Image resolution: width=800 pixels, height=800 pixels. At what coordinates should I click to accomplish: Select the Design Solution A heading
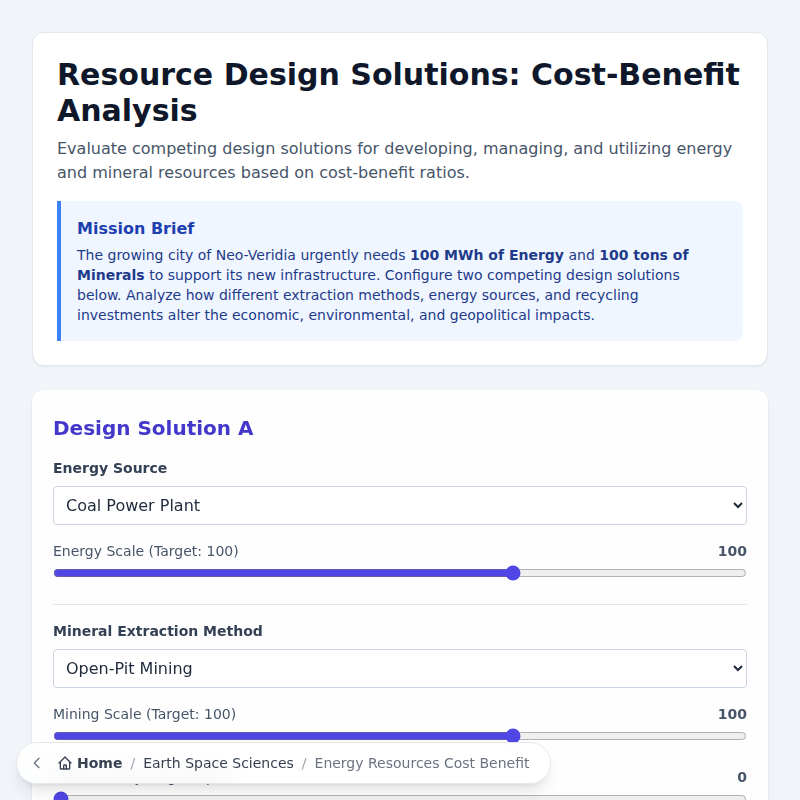[153, 428]
